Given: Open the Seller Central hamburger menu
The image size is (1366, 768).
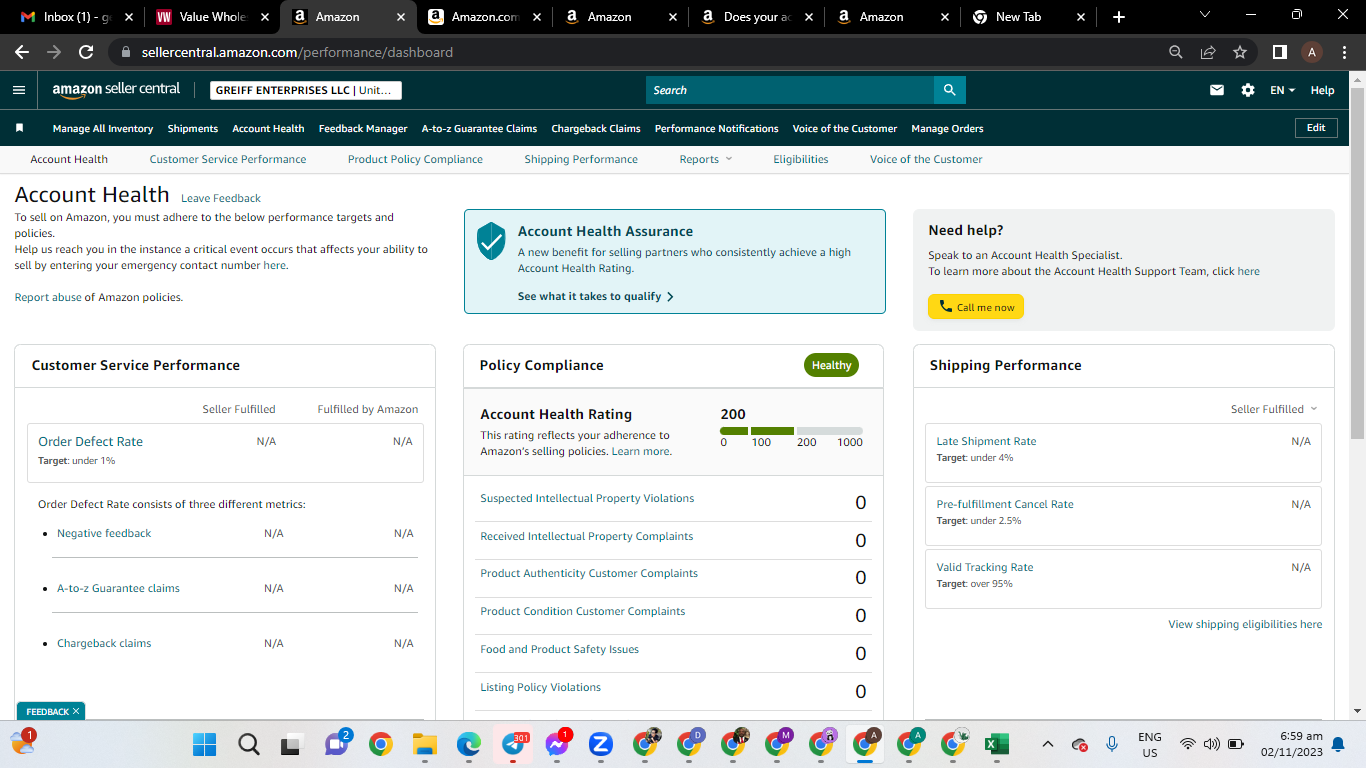Looking at the screenshot, I should coord(19,90).
